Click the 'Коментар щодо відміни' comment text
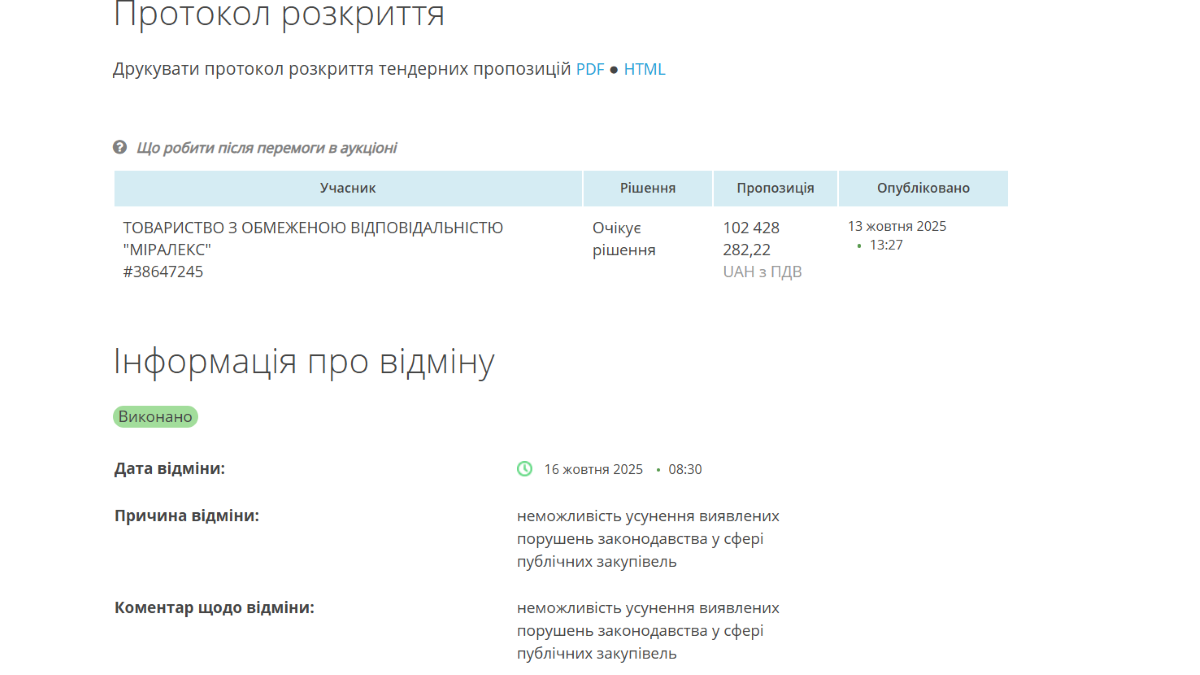The image size is (1200, 675). click(647, 631)
